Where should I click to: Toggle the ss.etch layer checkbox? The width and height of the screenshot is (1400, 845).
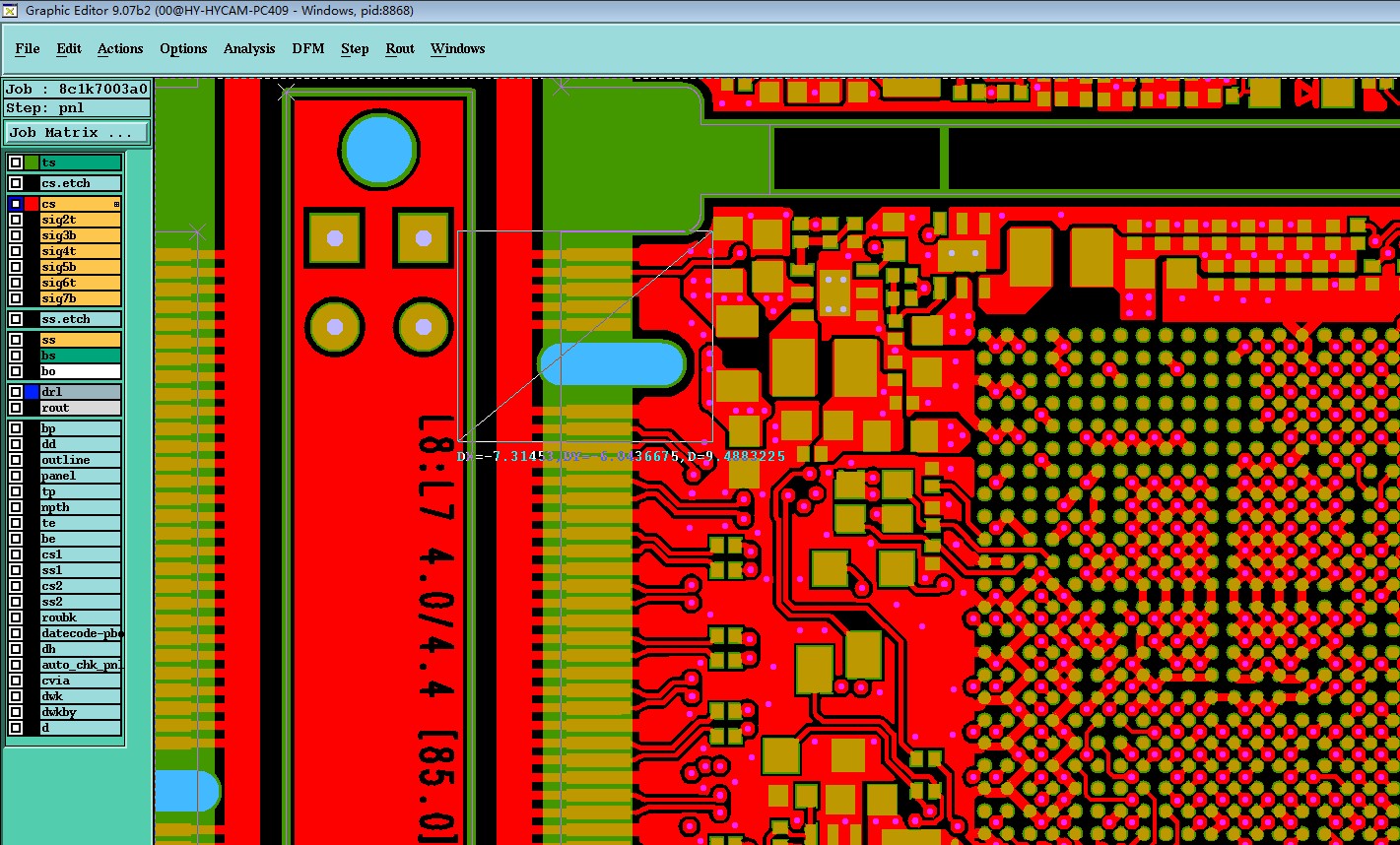pyautogui.click(x=16, y=319)
